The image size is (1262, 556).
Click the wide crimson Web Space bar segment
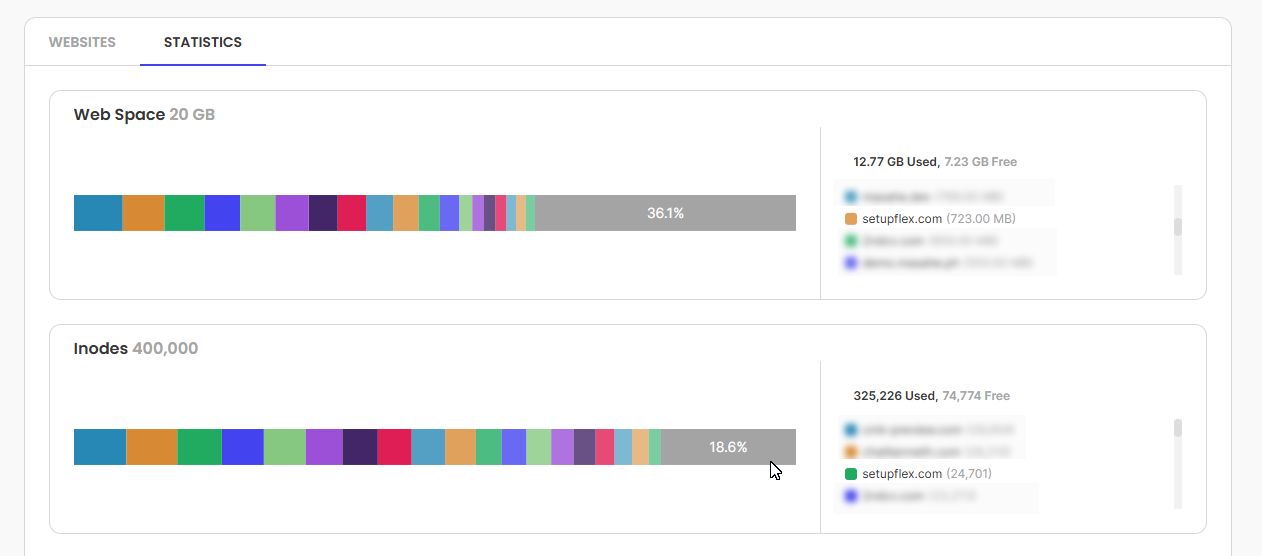[351, 213]
